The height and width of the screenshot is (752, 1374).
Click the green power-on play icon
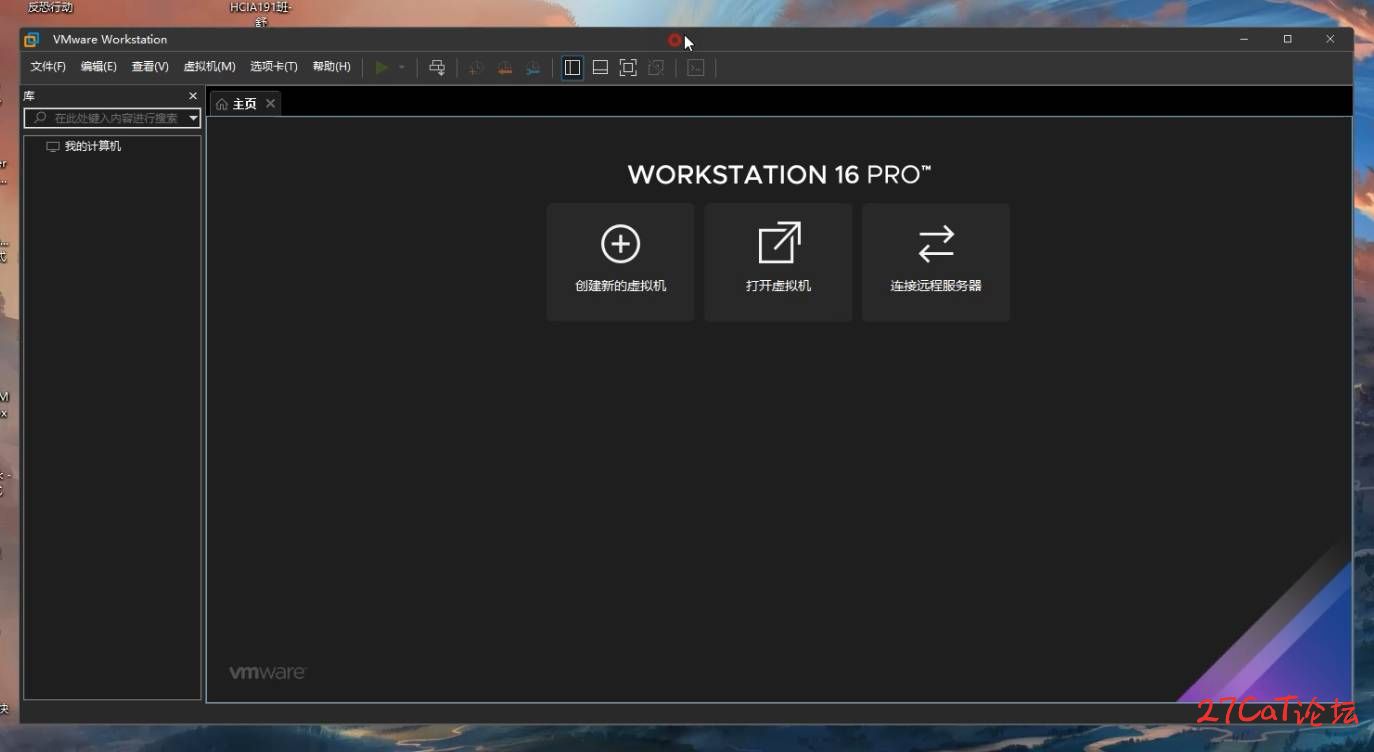[381, 68]
